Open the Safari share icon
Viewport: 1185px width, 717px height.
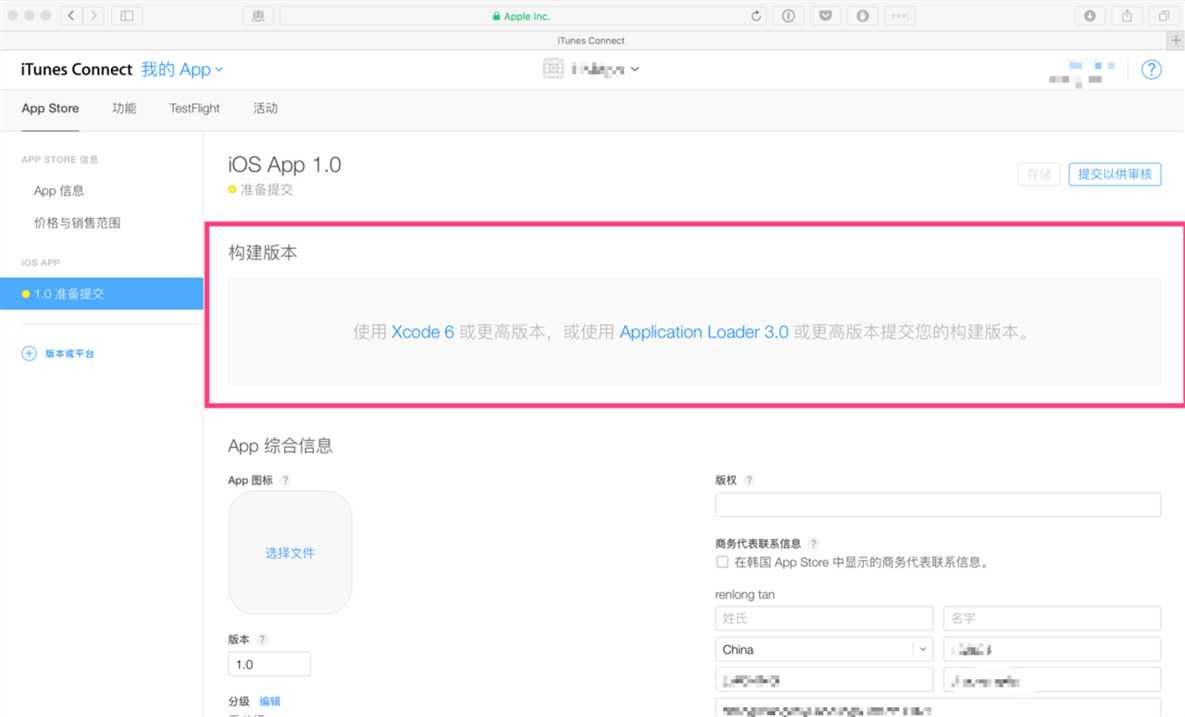pos(1127,16)
